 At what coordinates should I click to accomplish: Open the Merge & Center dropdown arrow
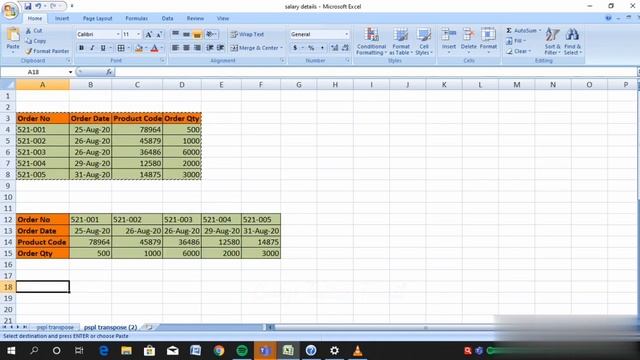click(281, 48)
